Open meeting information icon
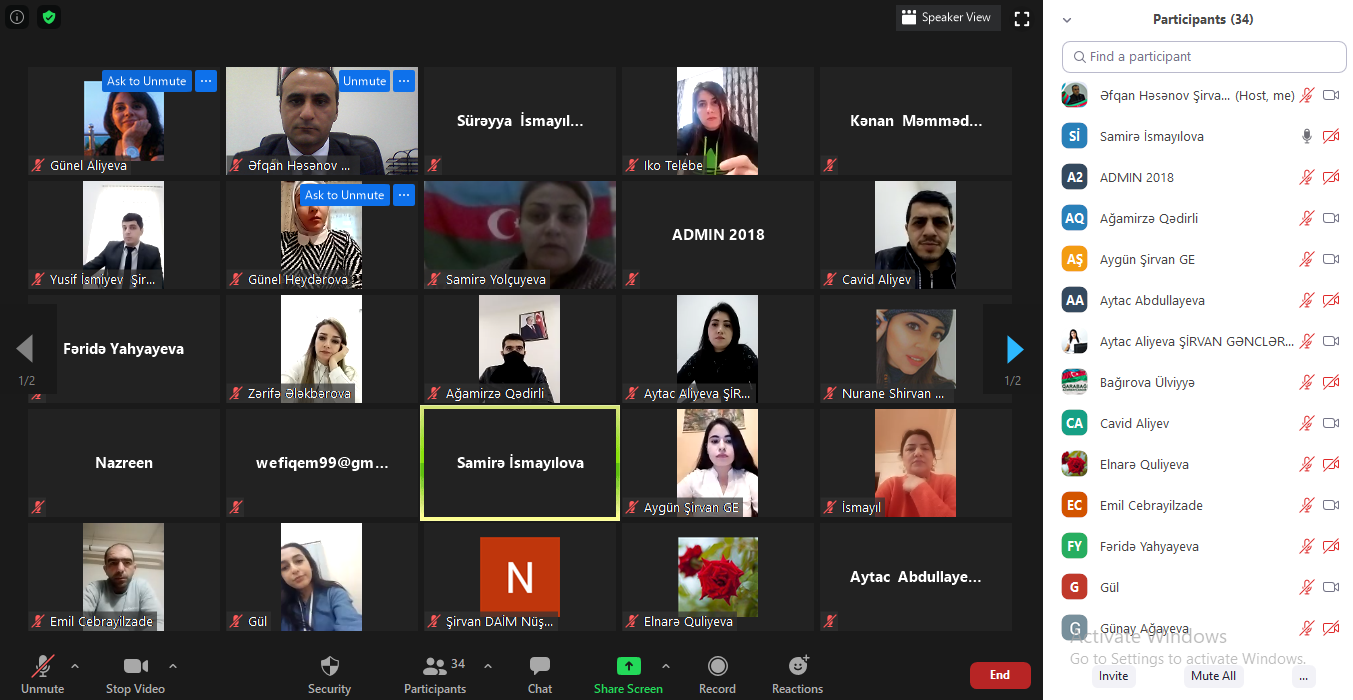Image resolution: width=1353 pixels, height=700 pixels. tap(17, 17)
